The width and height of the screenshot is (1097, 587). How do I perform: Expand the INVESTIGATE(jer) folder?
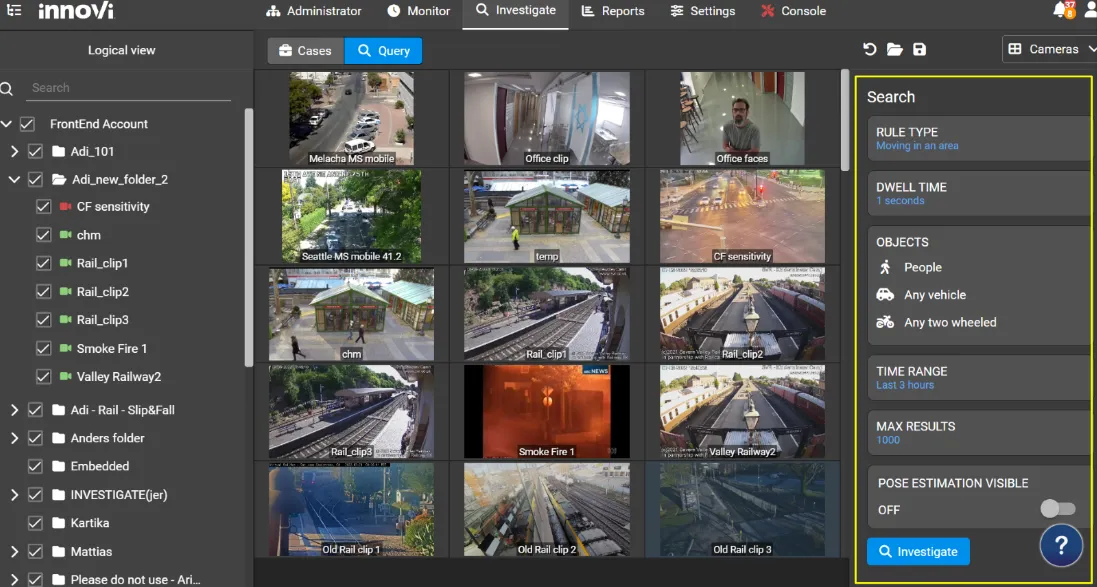tap(14, 495)
